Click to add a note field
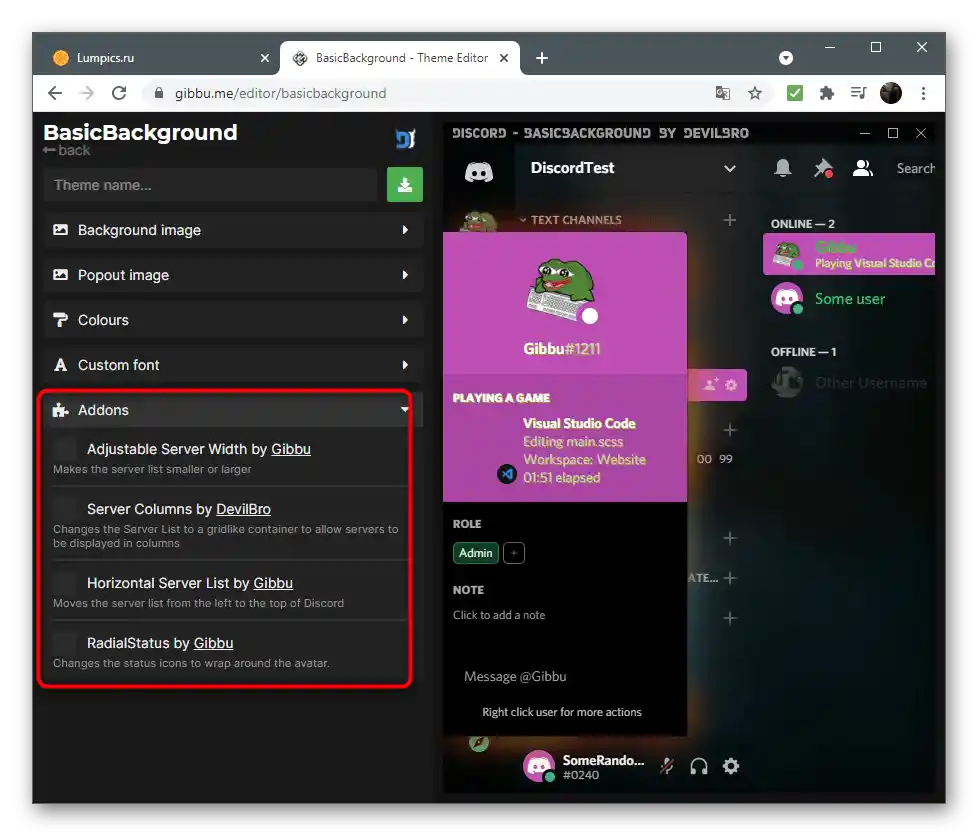Viewport: 978px width, 836px height. (x=499, y=615)
